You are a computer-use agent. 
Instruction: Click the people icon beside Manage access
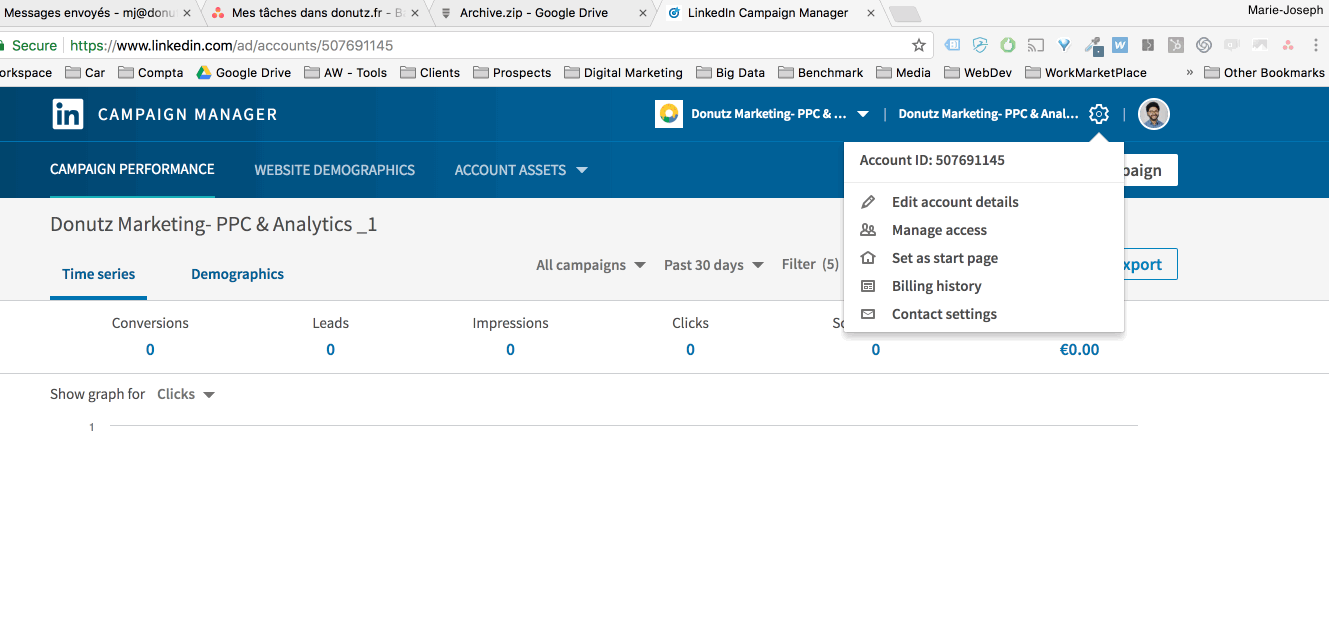point(868,230)
